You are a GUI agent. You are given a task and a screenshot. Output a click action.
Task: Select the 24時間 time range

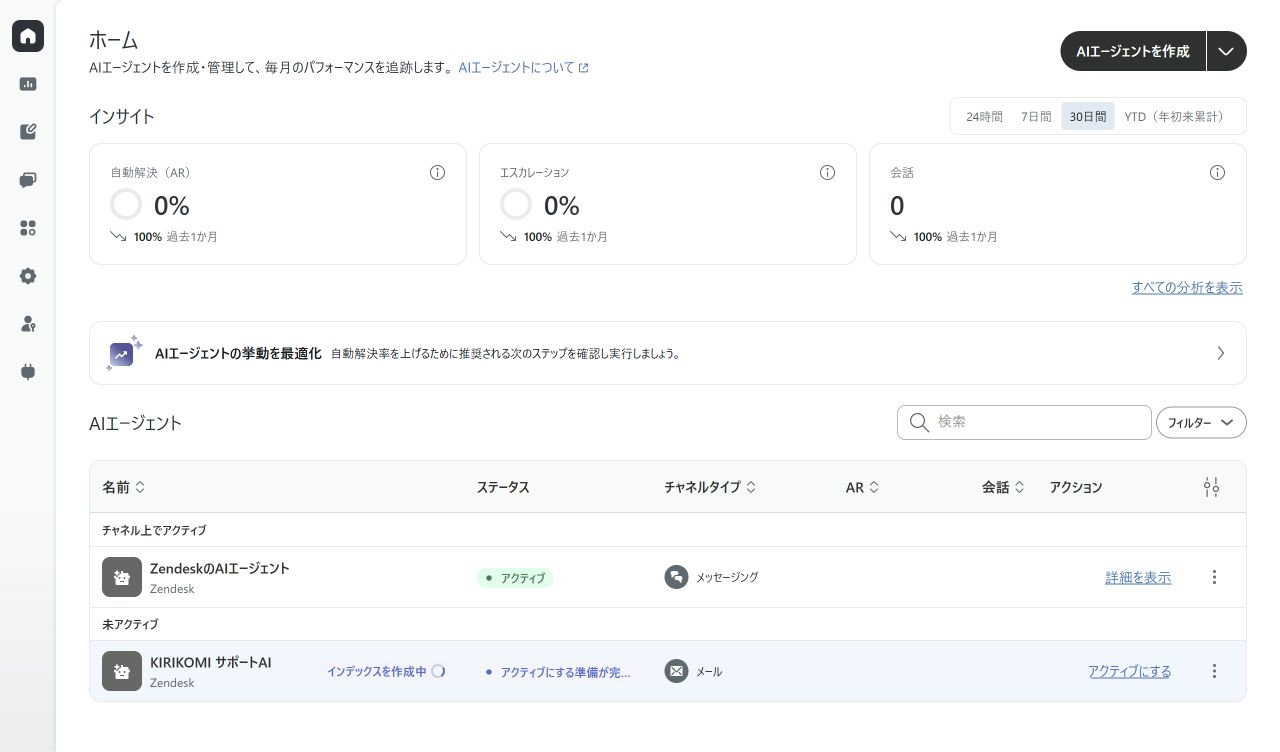[984, 116]
